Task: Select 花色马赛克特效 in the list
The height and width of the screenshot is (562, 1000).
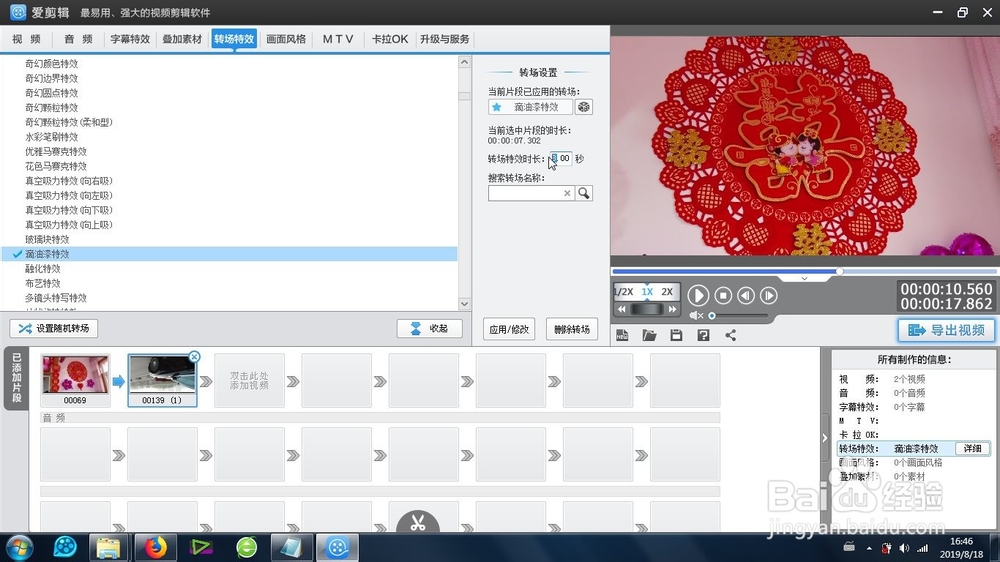Action: tap(55, 166)
